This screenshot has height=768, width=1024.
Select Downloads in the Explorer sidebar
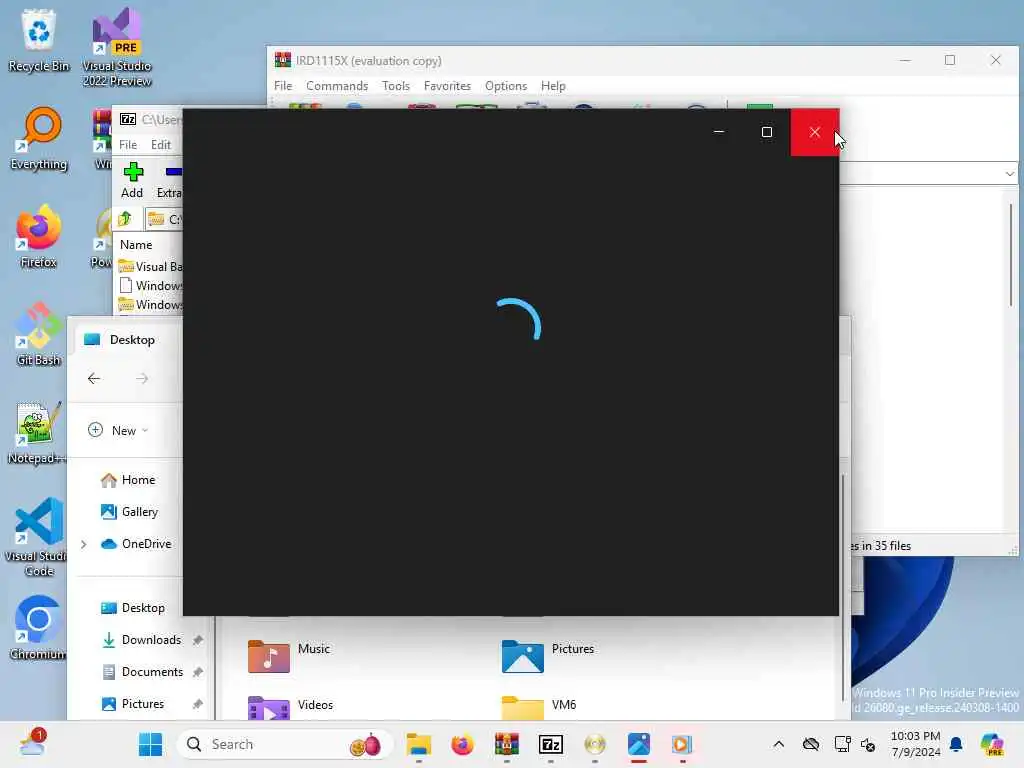pyautogui.click(x=140, y=640)
